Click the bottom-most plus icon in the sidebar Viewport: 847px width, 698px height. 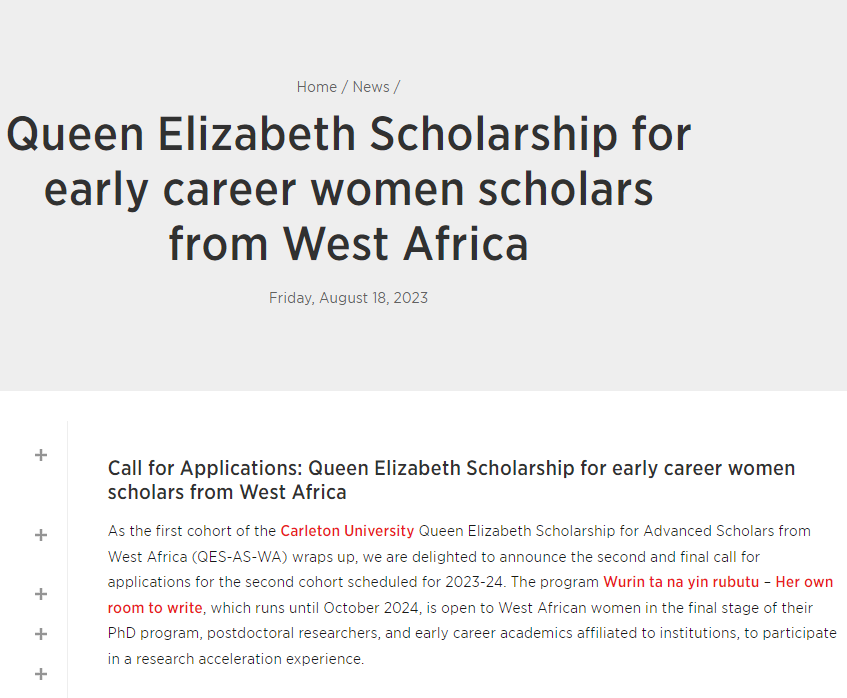(41, 674)
